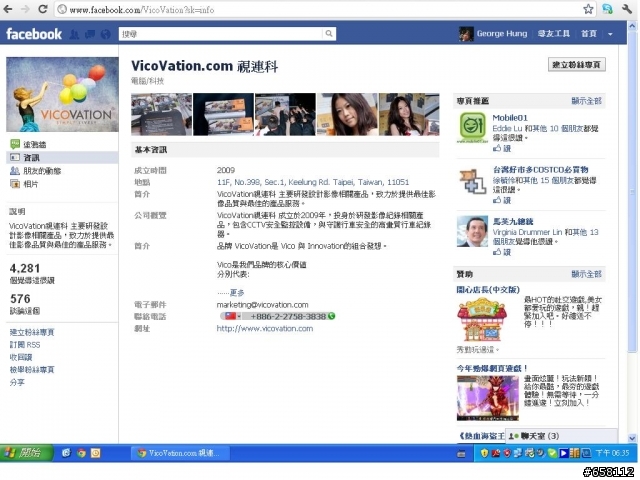Click 訂閱 RSS sidebar link

point(25,345)
